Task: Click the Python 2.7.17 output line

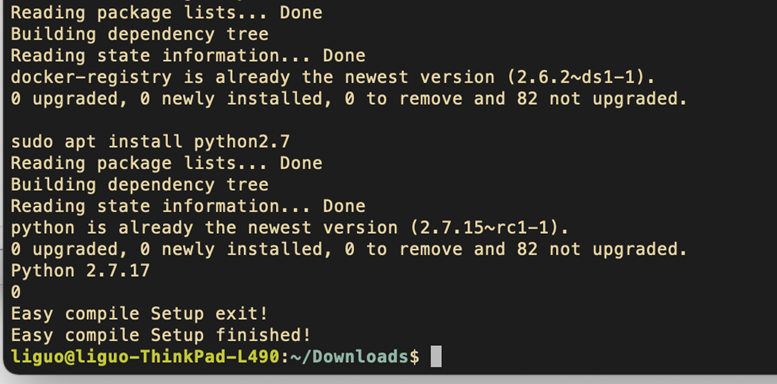Action: [x=80, y=271]
